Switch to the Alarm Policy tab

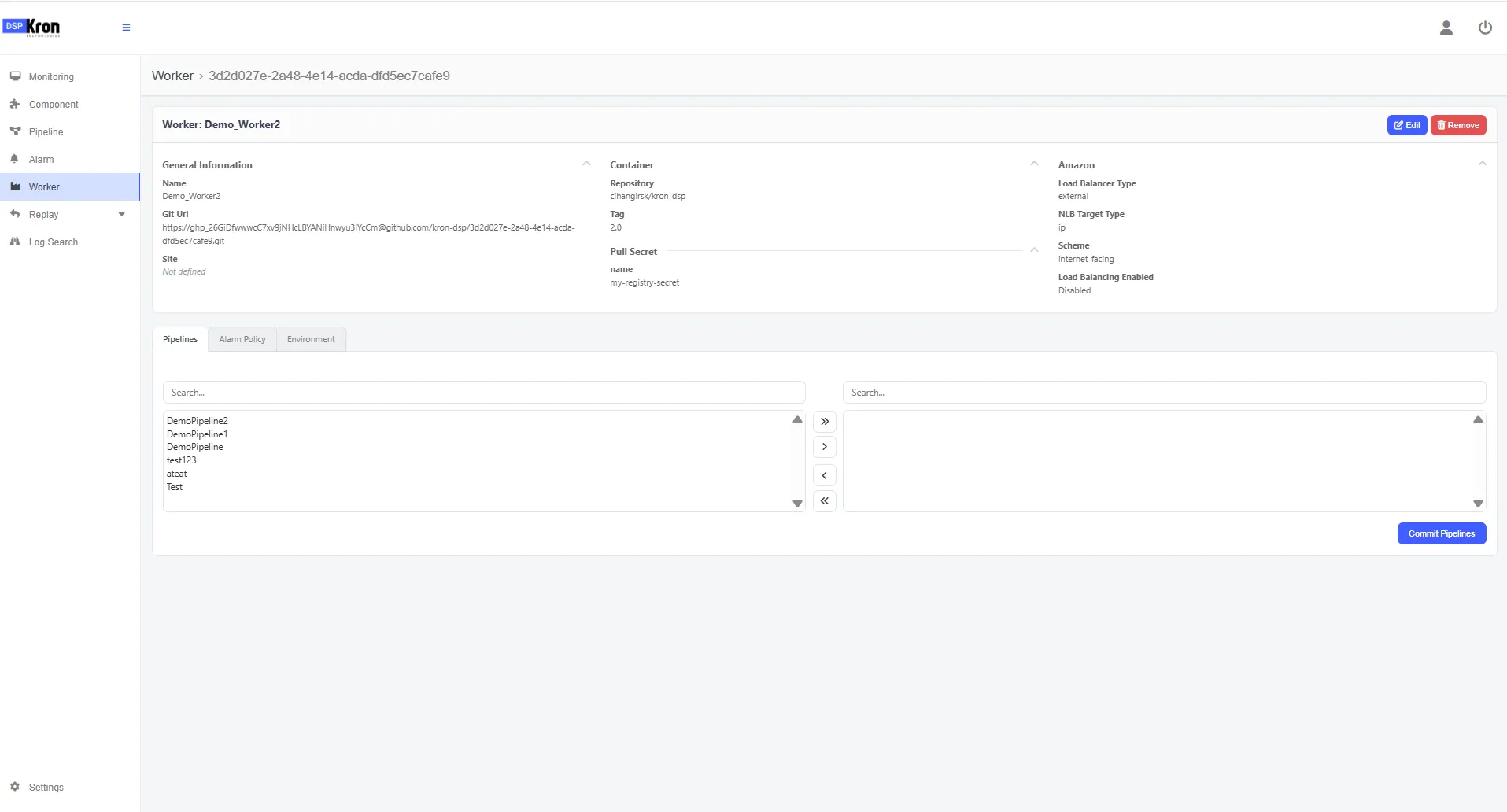coord(242,339)
